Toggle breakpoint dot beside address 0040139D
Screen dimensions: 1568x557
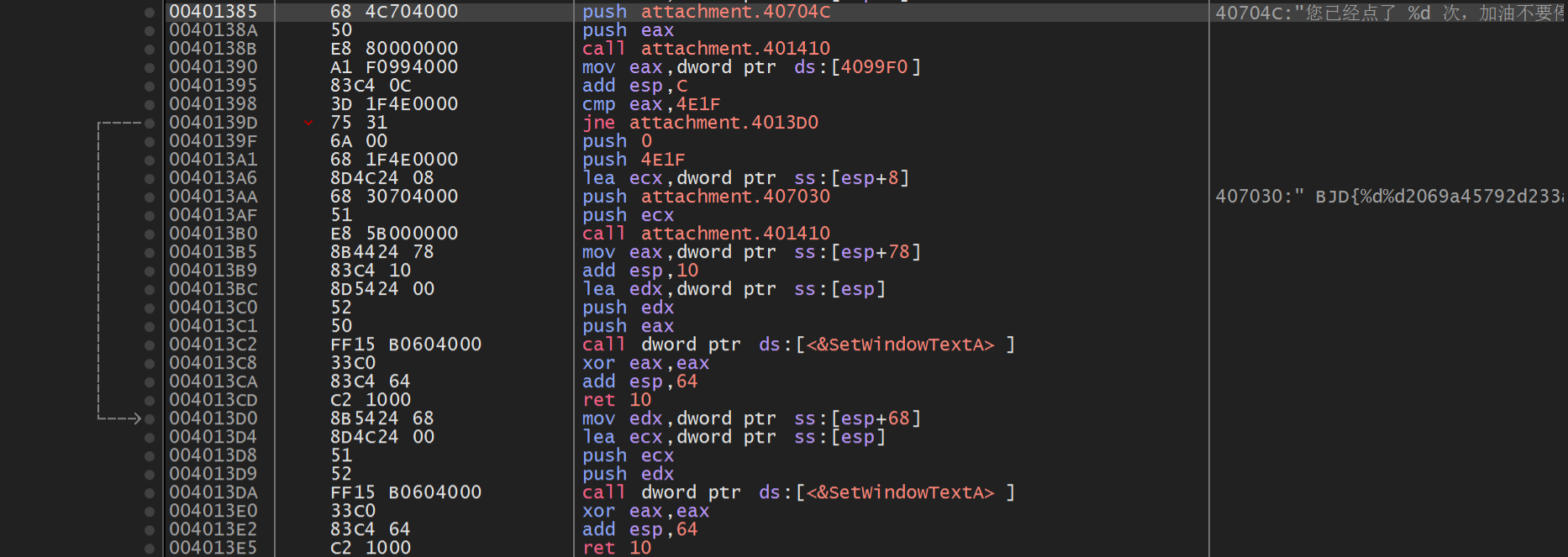[150, 123]
